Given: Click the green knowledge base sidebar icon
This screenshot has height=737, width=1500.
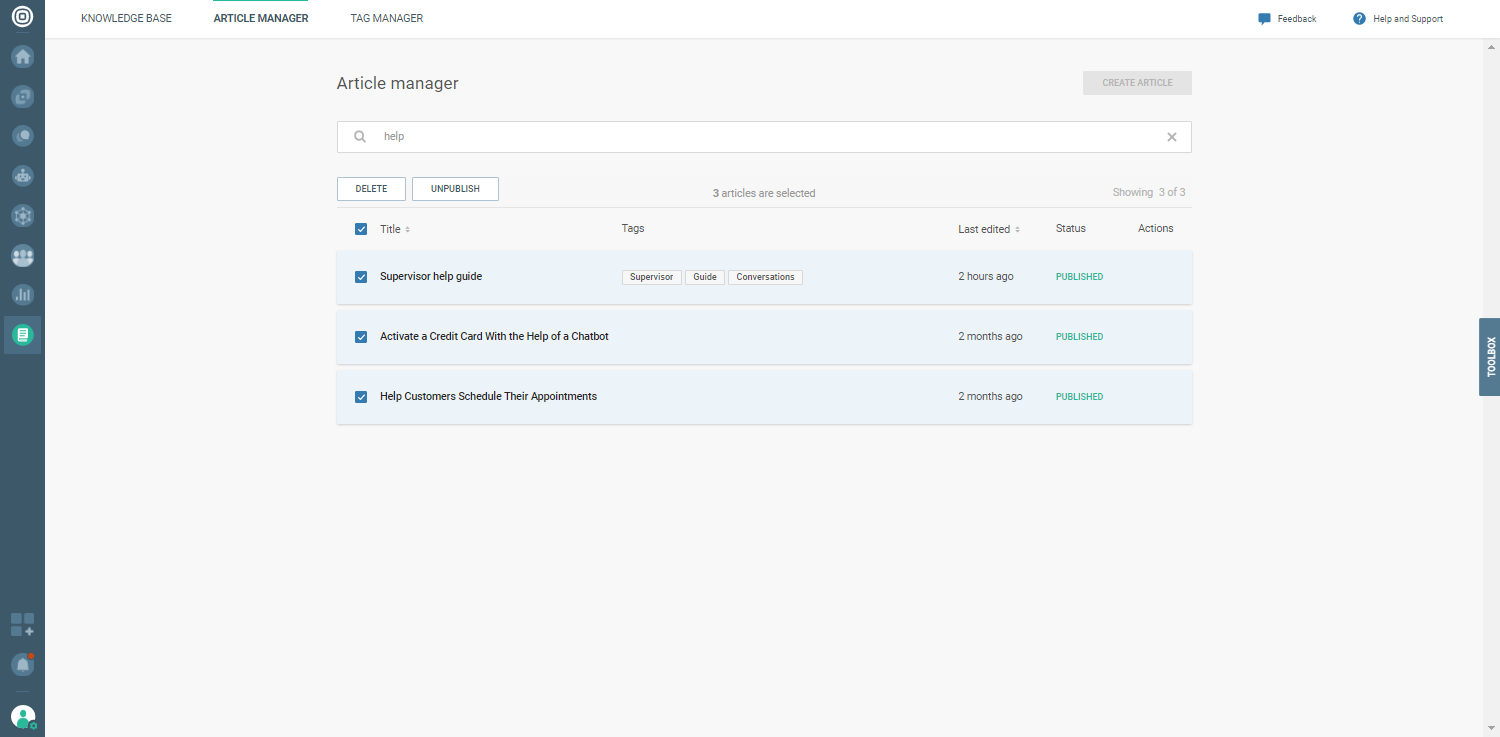Looking at the screenshot, I should 22,336.
